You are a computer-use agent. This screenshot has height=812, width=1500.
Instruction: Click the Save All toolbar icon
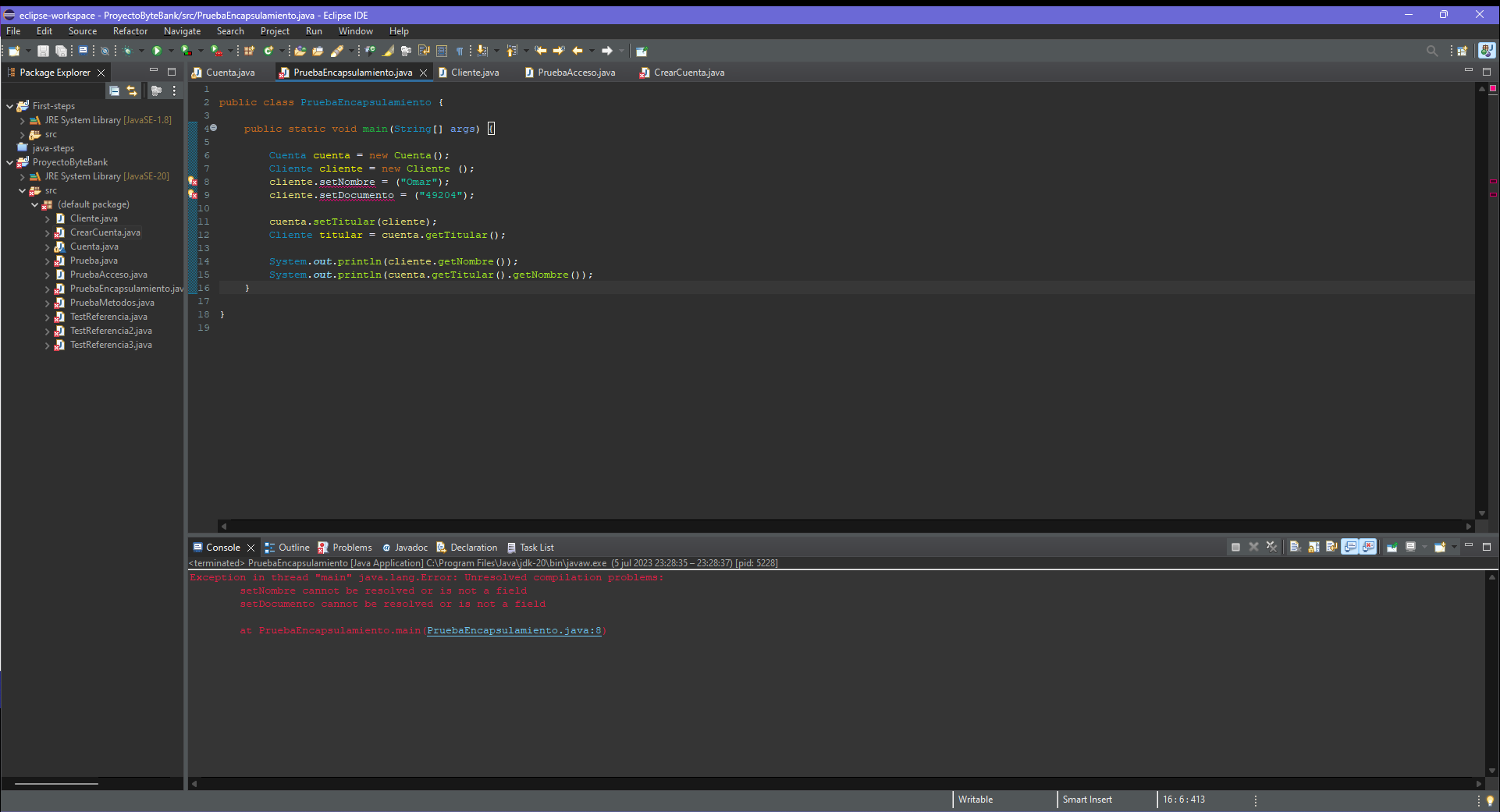point(61,51)
